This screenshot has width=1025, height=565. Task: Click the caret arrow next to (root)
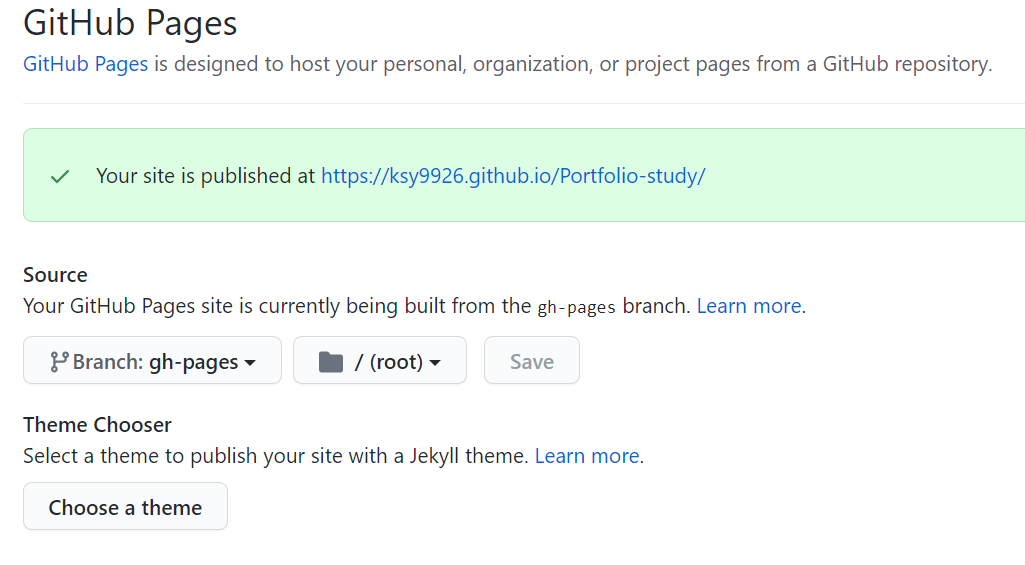pyautogui.click(x=435, y=363)
